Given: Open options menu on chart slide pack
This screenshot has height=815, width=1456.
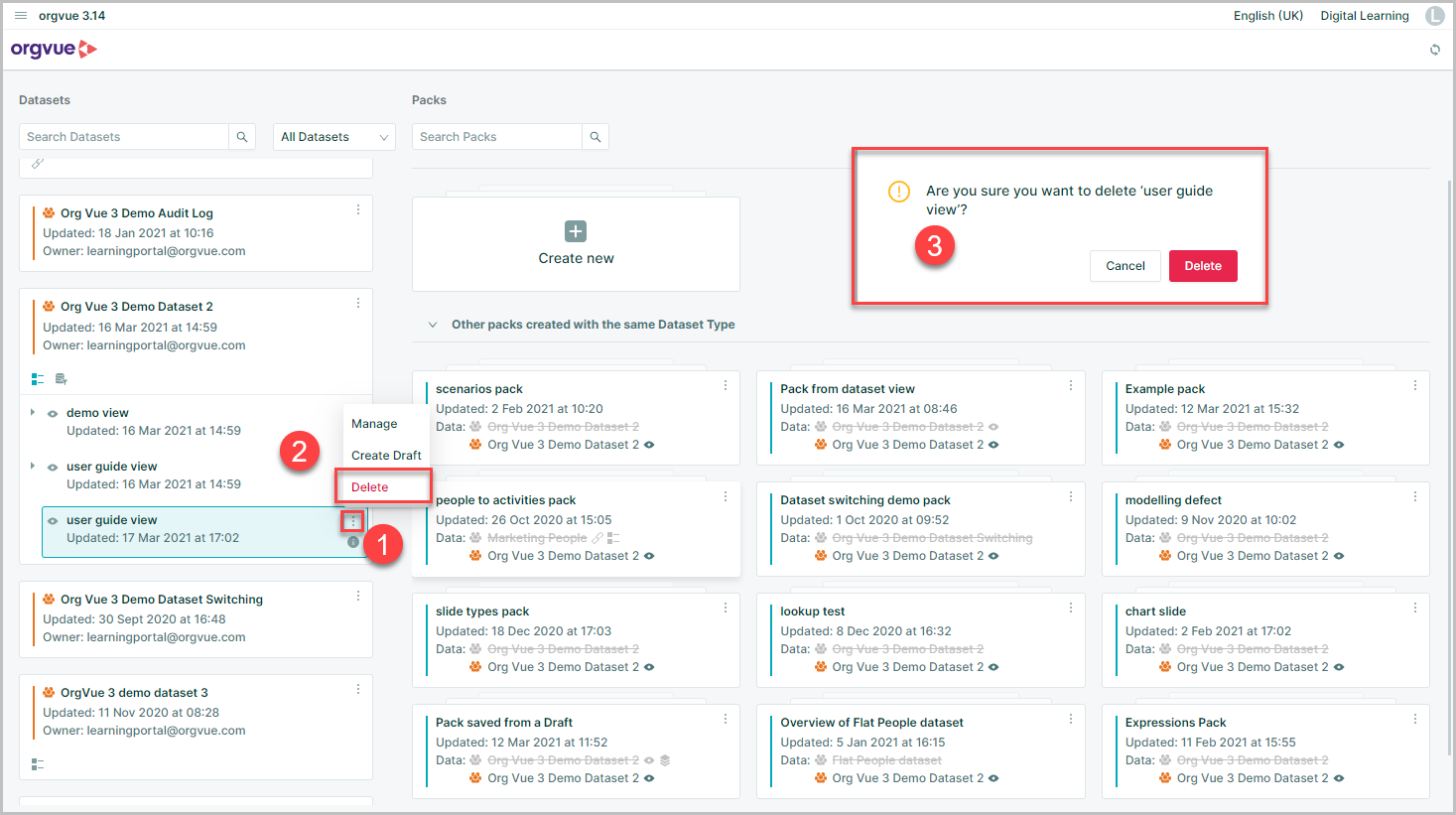Looking at the screenshot, I should tap(1415, 608).
